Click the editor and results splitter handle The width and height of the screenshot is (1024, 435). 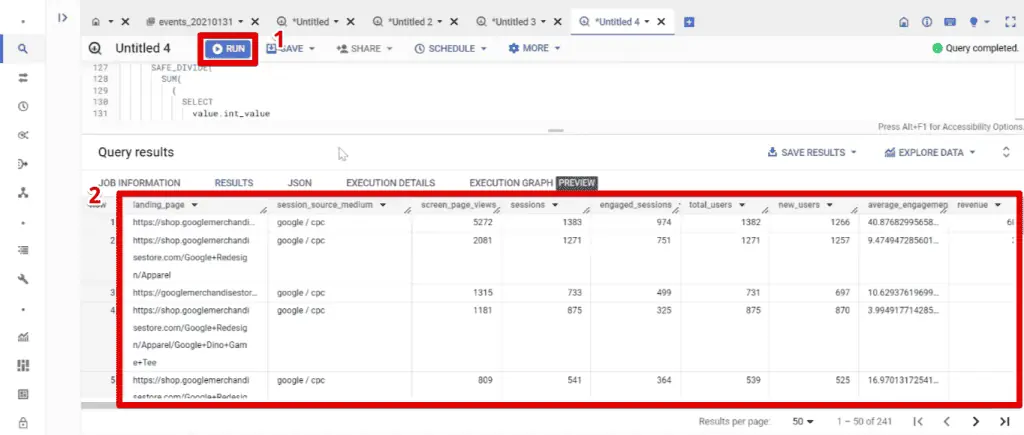556,131
